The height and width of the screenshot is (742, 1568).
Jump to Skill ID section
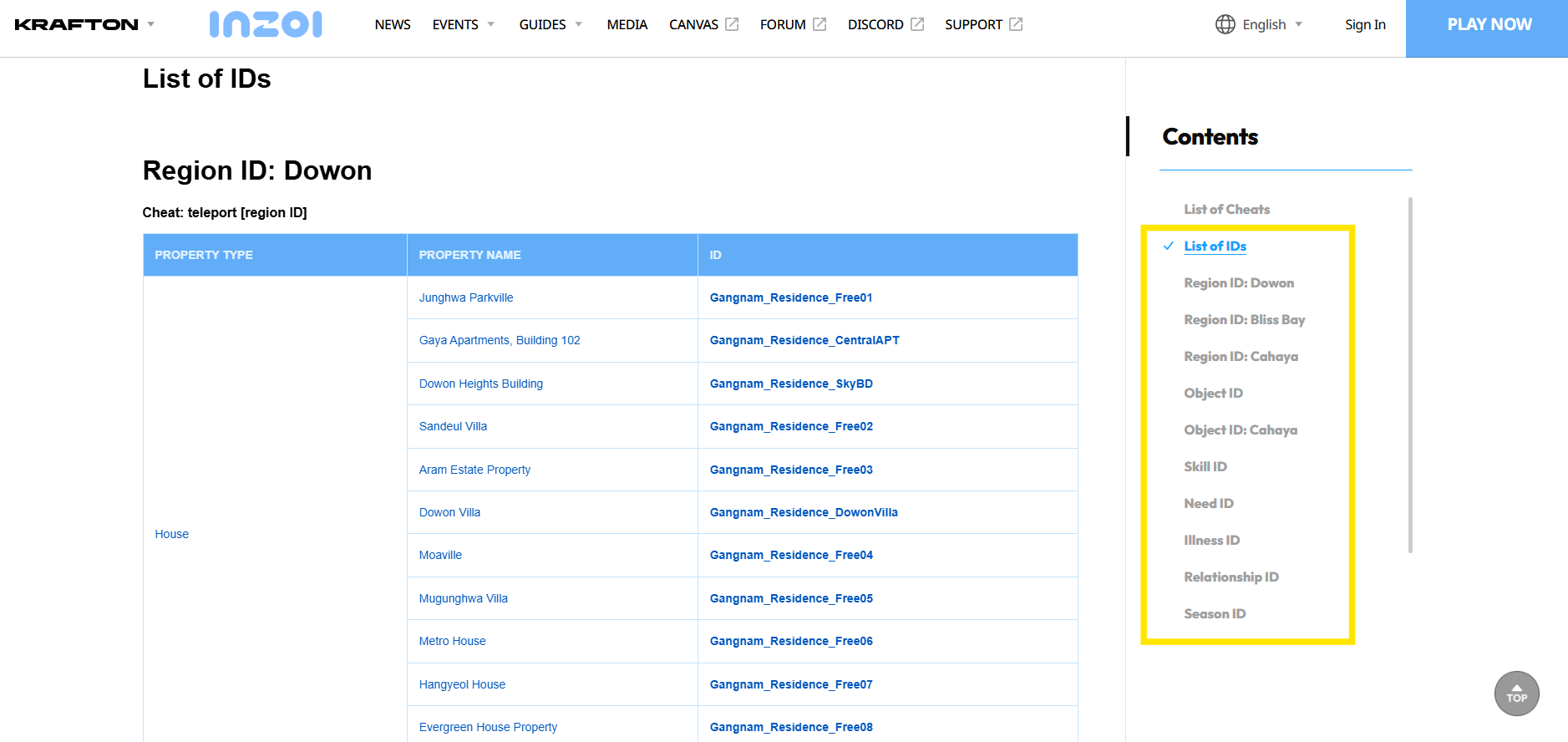[x=1205, y=466]
